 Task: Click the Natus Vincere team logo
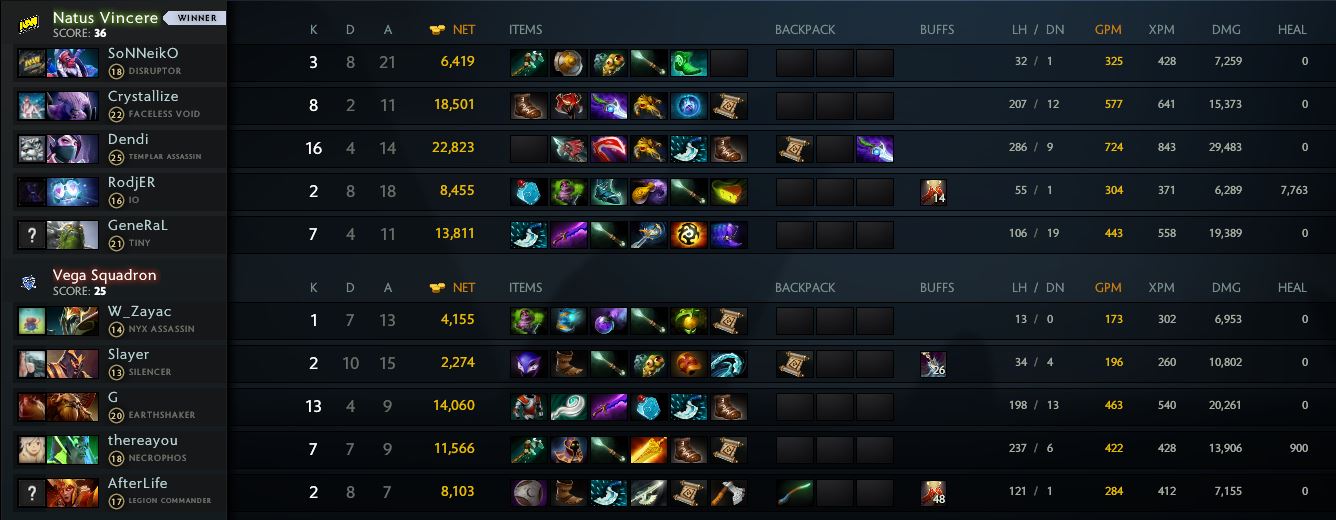coord(28,24)
